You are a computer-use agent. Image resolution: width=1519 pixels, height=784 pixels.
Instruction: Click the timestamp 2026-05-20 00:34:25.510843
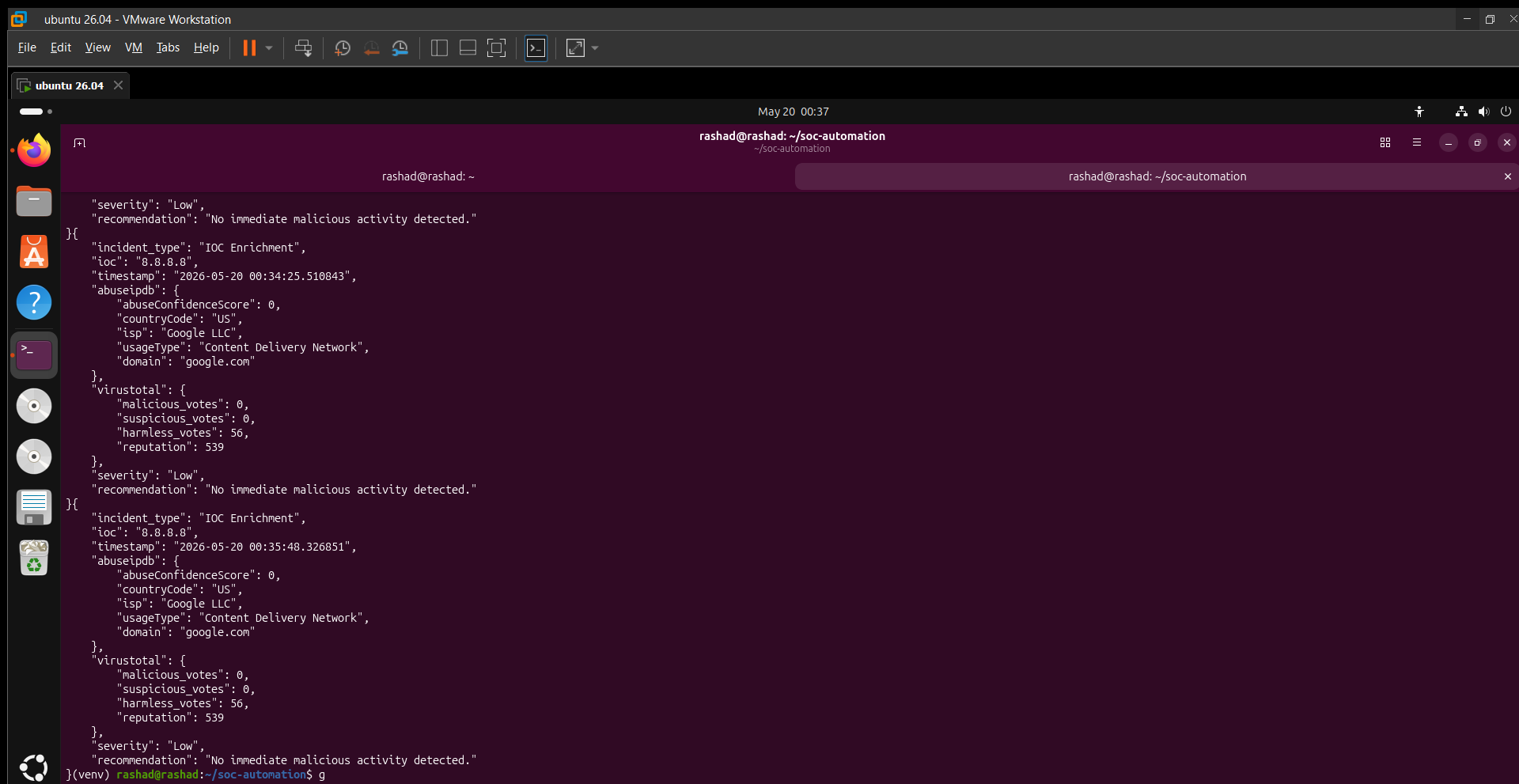coord(262,276)
